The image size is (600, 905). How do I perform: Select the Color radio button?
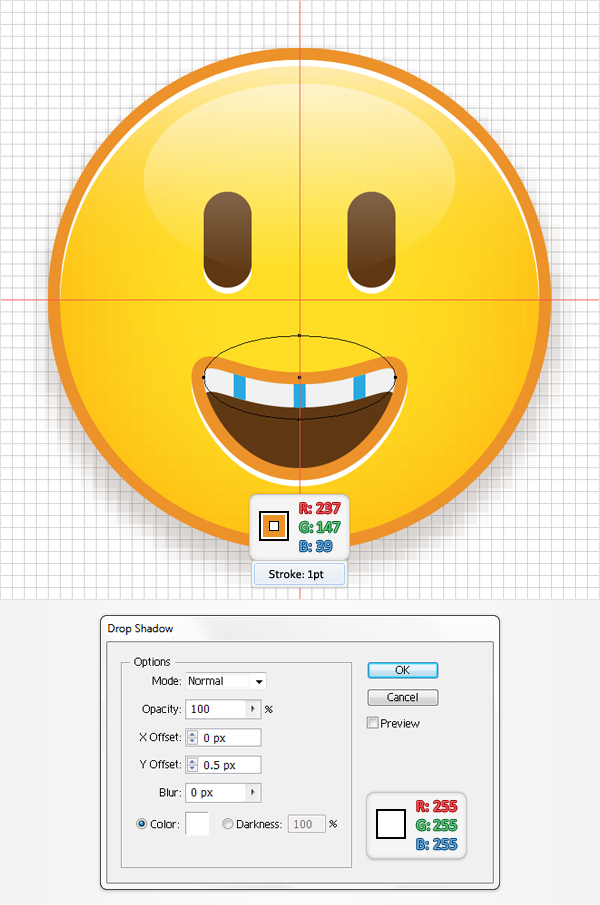141,824
